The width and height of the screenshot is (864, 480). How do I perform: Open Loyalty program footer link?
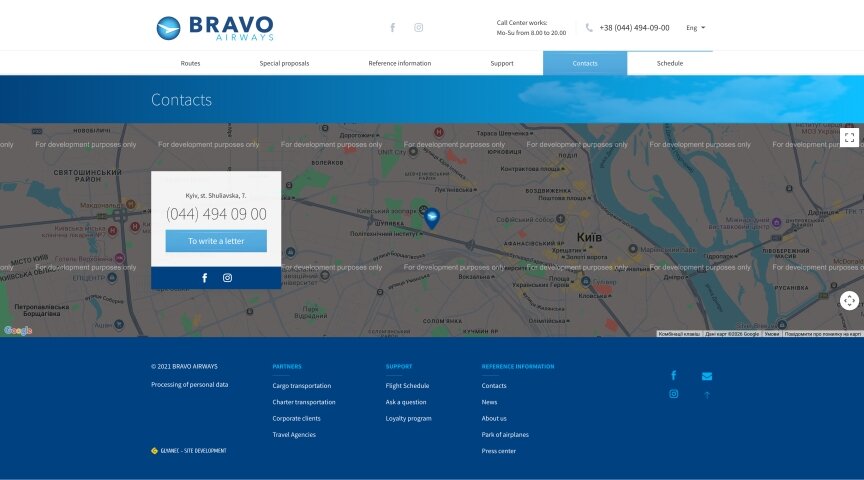[x=408, y=418]
